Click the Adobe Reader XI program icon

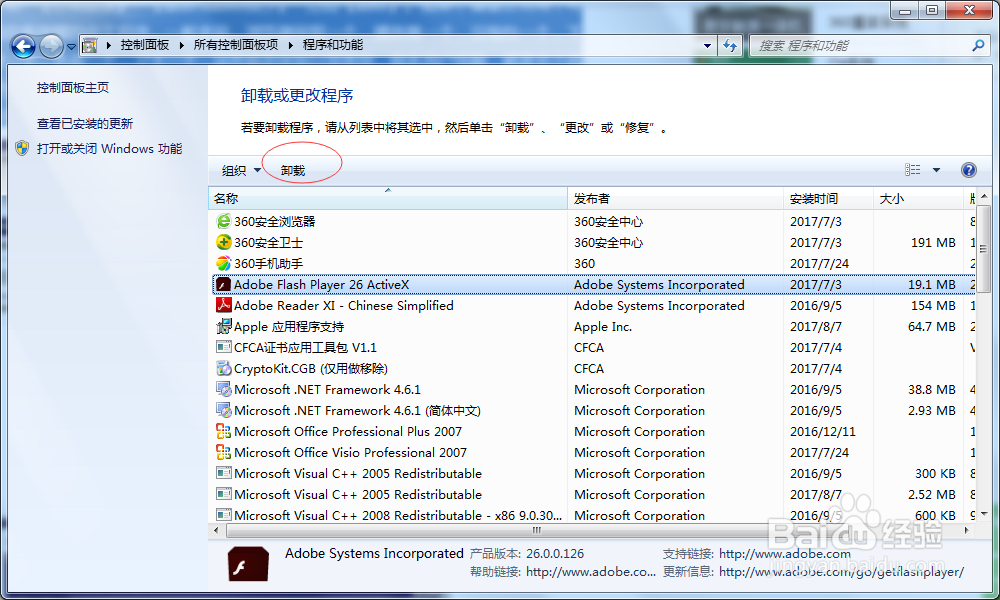click(x=223, y=305)
